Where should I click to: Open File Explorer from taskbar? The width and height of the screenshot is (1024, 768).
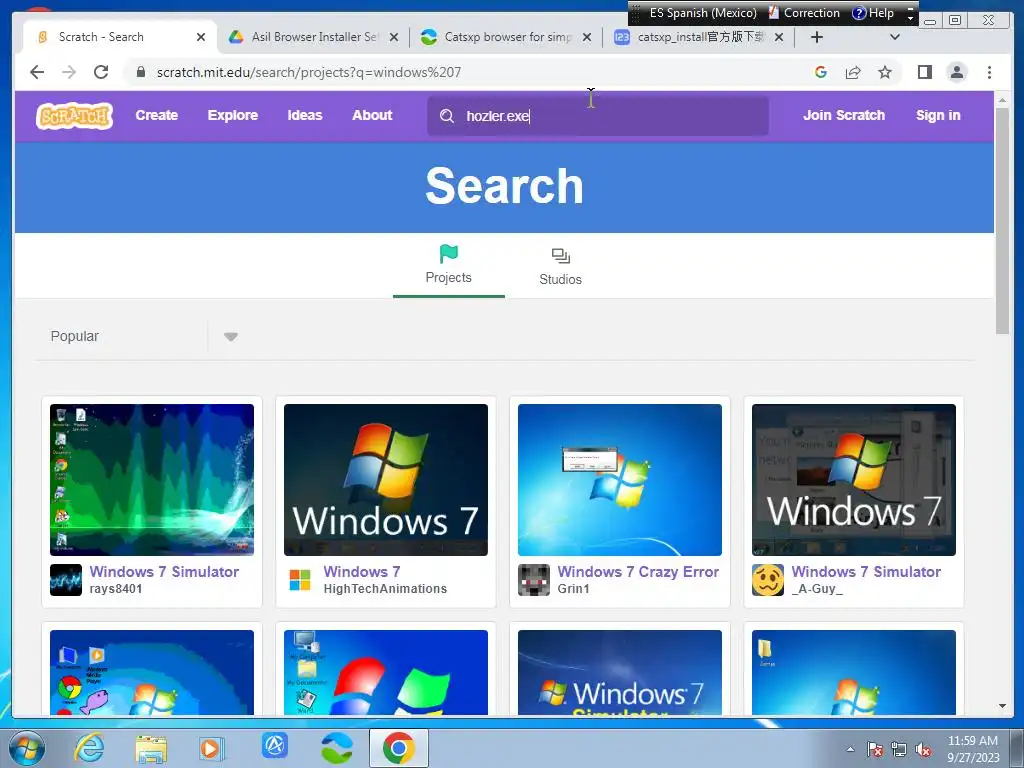pyautogui.click(x=151, y=748)
